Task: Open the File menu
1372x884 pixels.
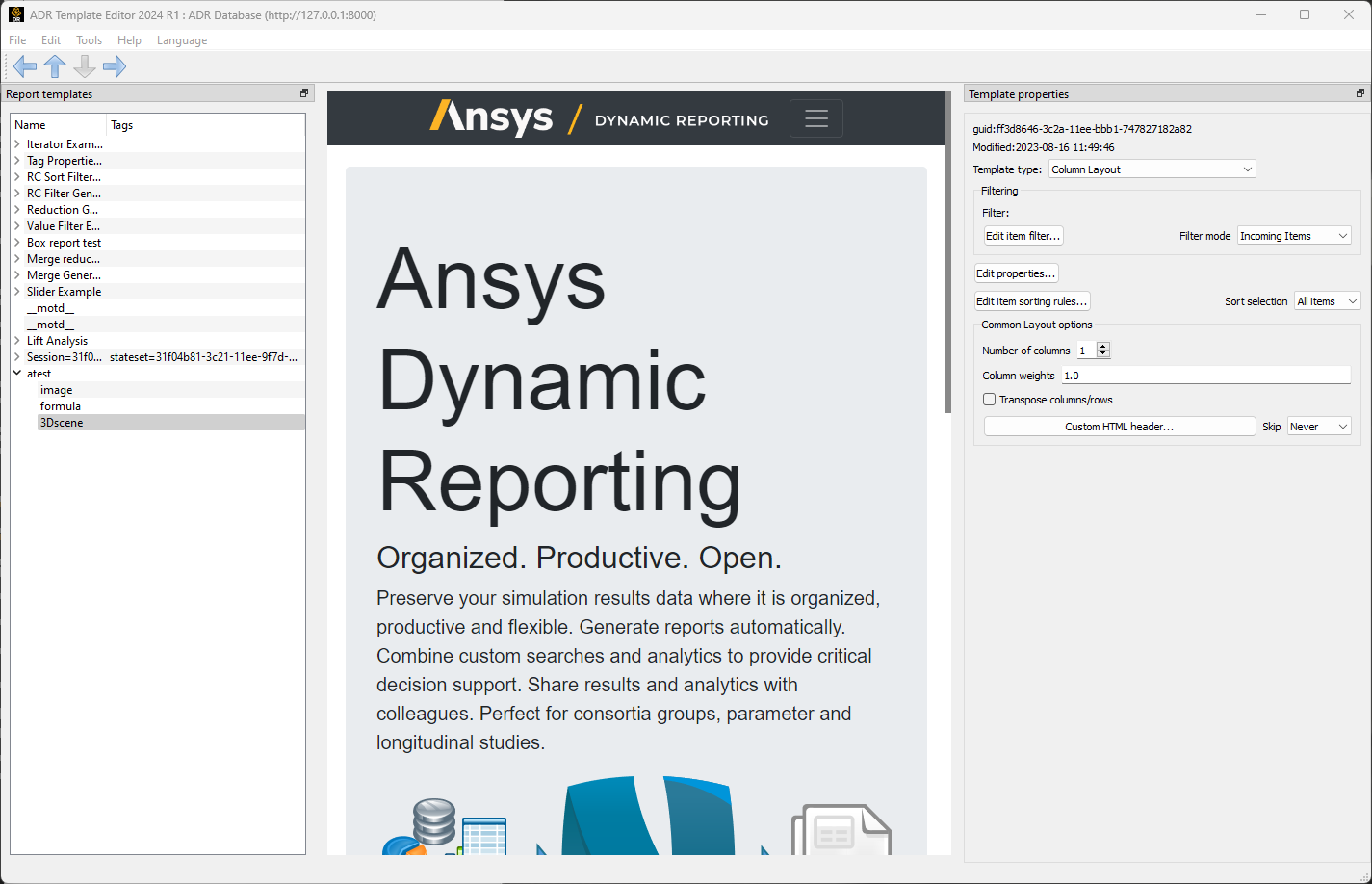Action: 17,40
